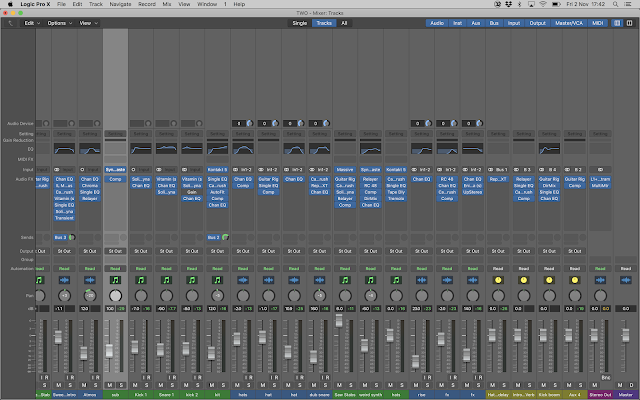Click the Bnc button on Stereo Out strip
This screenshot has height=400, width=640.
606,378
